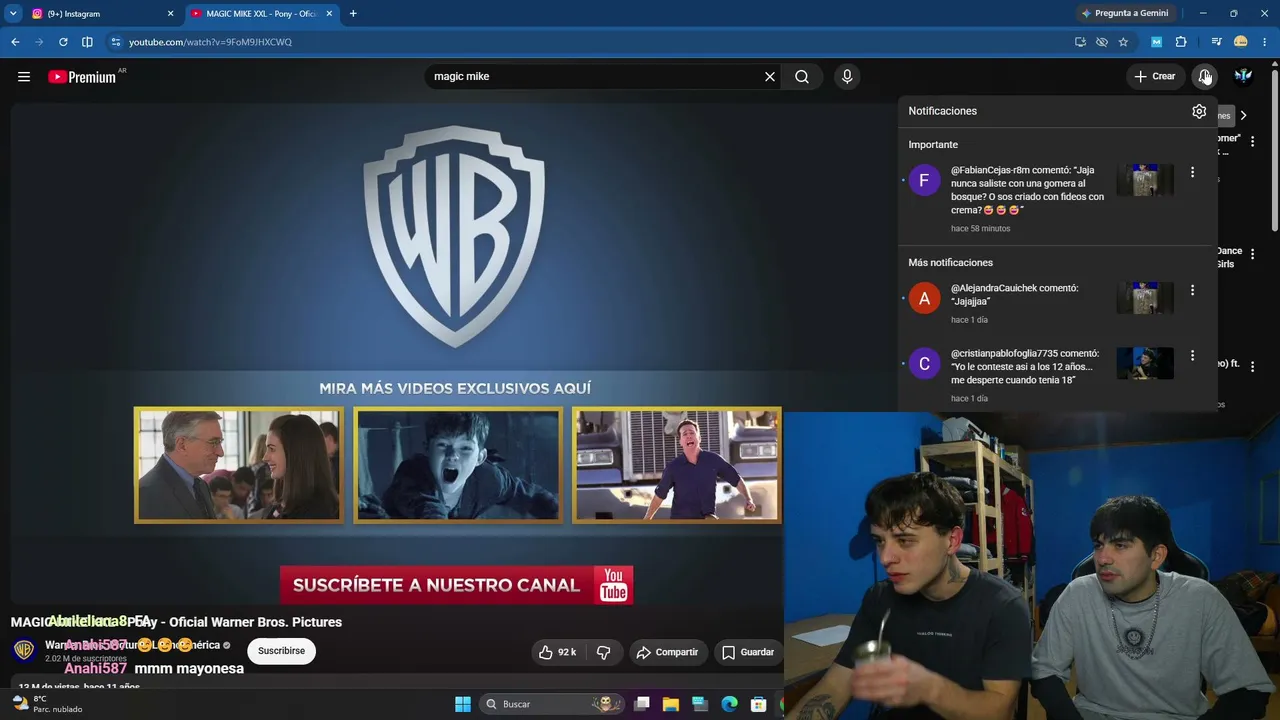This screenshot has width=1280, height=720.
Task: Dislike the video
Action: [x=604, y=652]
